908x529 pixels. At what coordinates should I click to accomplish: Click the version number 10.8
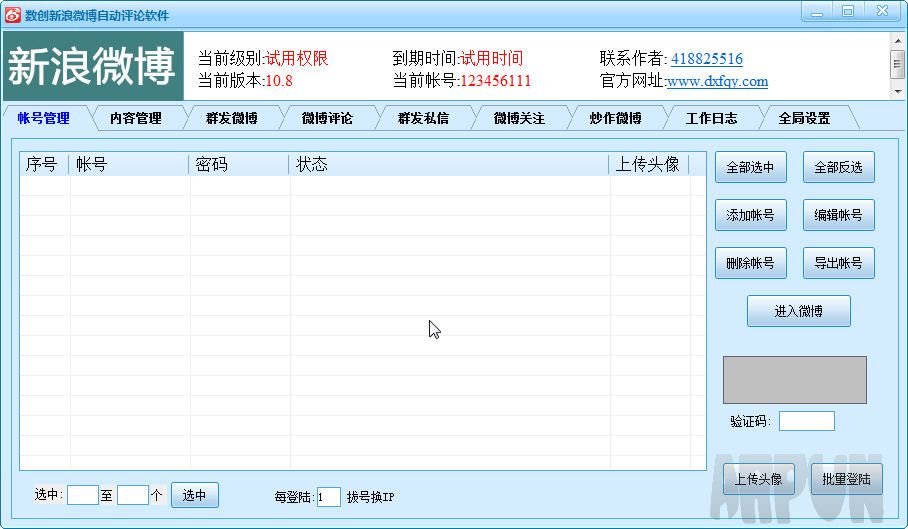click(279, 80)
